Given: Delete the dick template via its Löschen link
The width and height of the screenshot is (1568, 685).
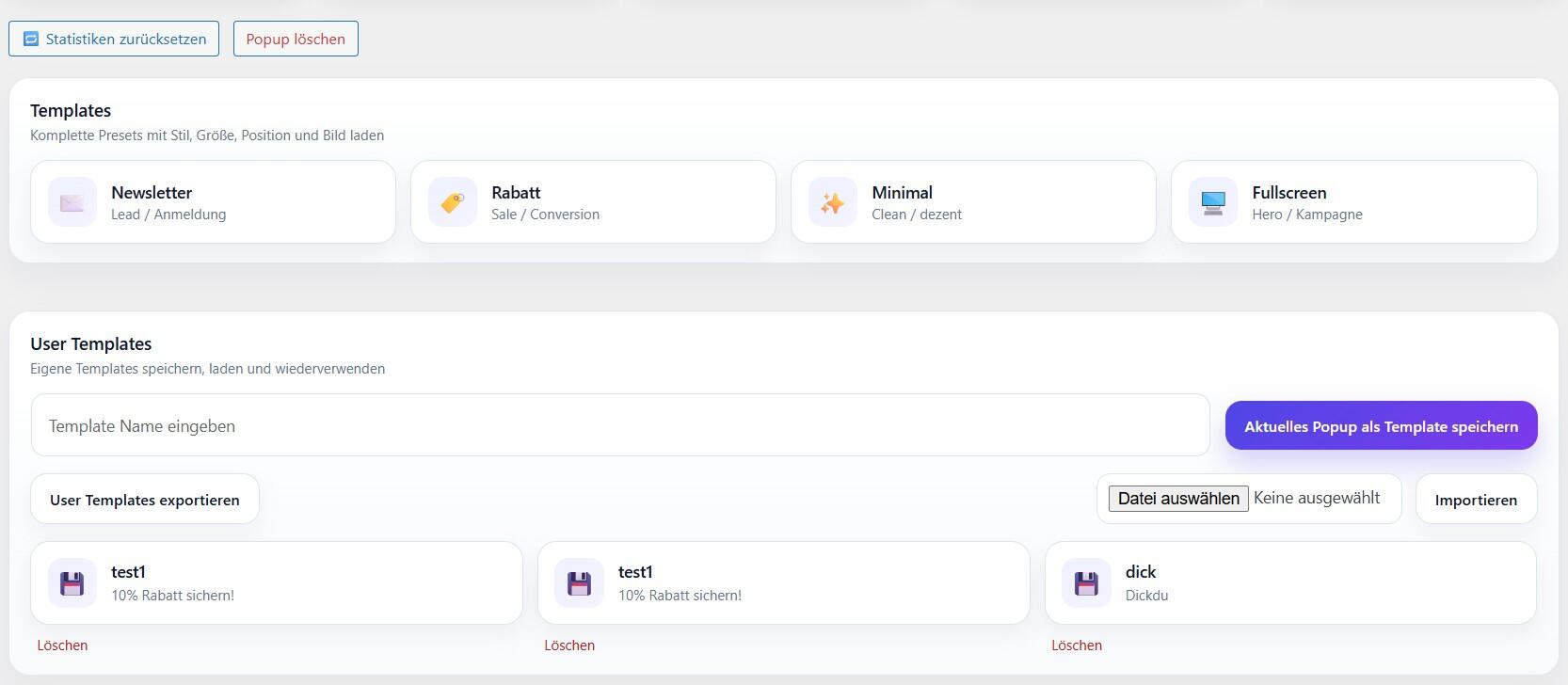Looking at the screenshot, I should [1077, 645].
